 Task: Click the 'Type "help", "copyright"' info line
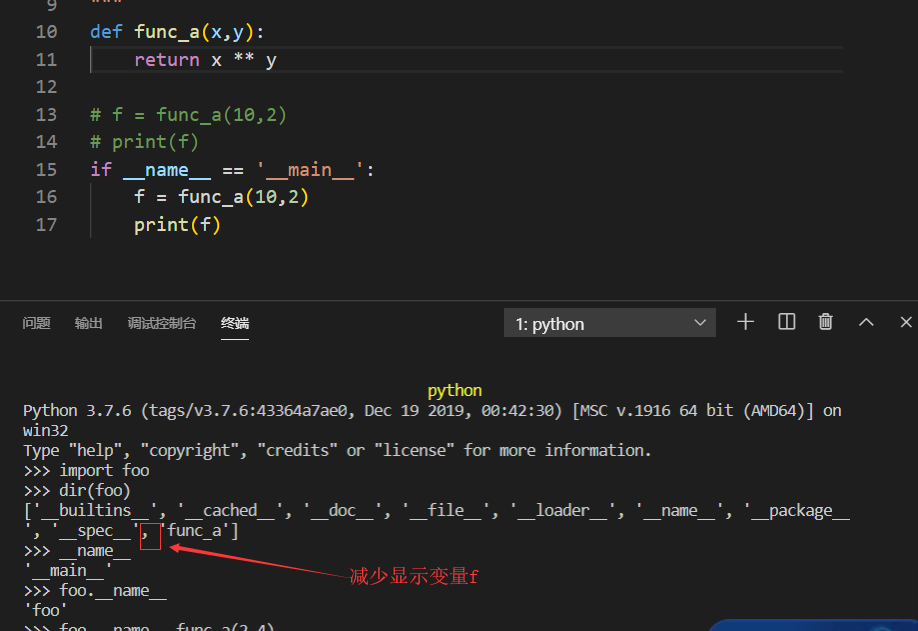tap(337, 451)
